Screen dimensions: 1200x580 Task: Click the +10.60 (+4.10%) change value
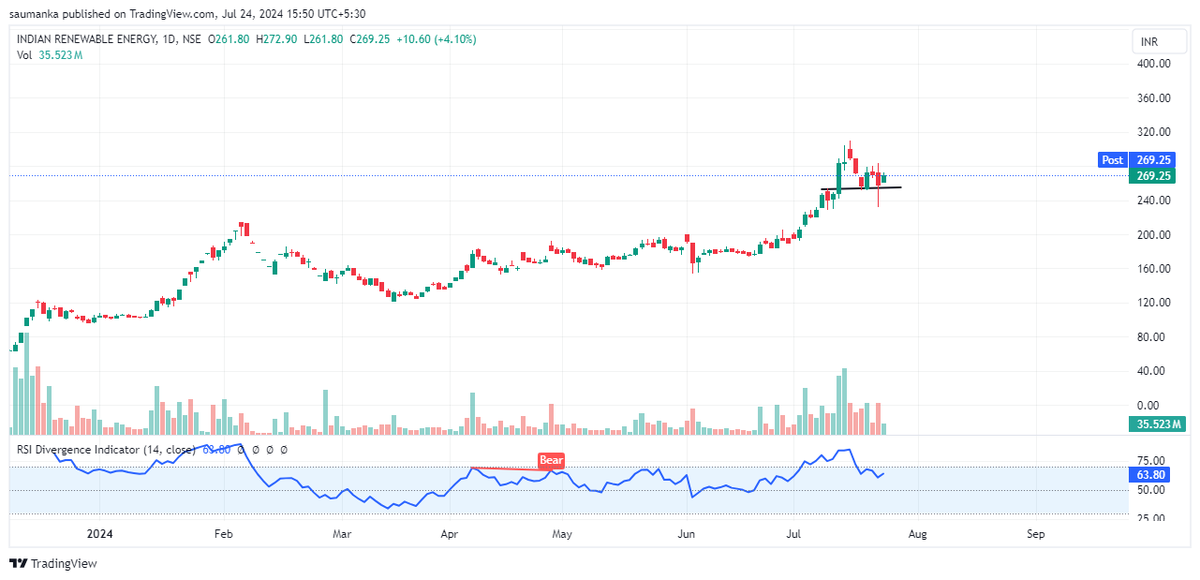436,40
